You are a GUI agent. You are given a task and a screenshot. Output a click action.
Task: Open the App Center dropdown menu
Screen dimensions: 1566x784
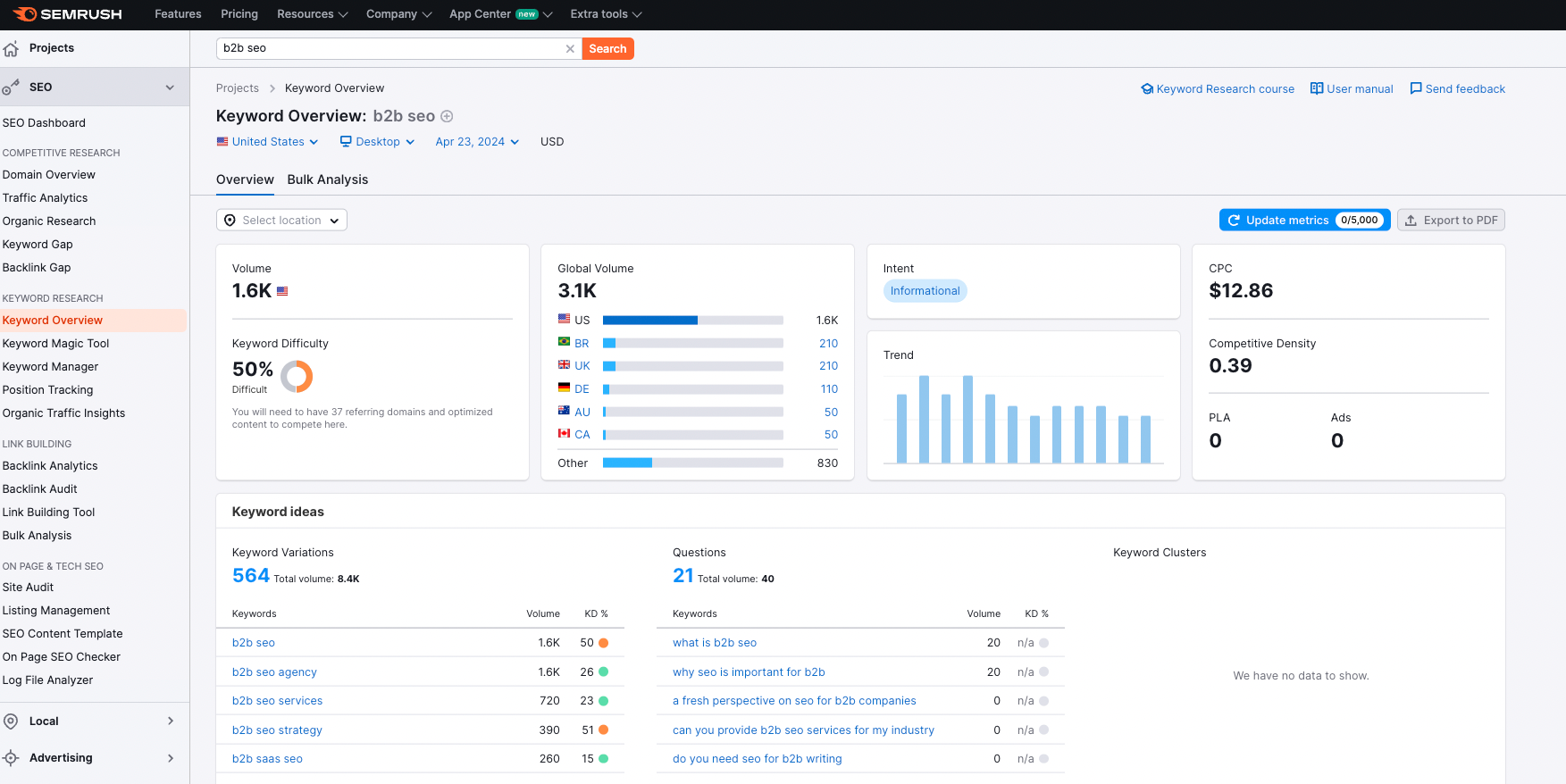501,14
